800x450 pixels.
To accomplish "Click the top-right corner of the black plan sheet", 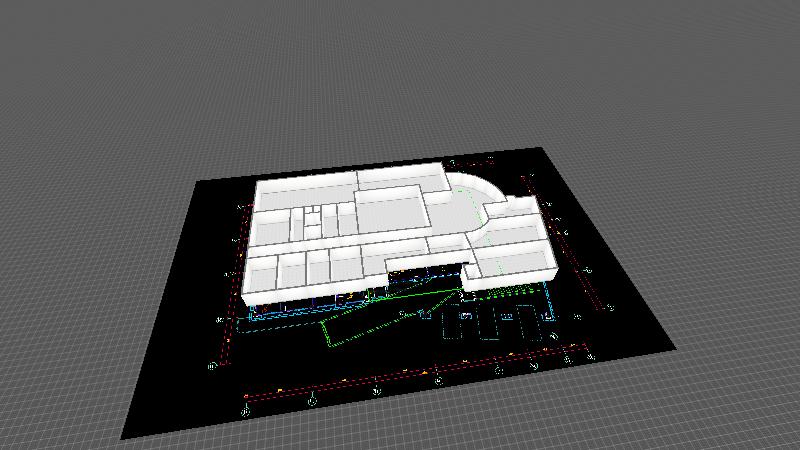I will pos(543,149).
